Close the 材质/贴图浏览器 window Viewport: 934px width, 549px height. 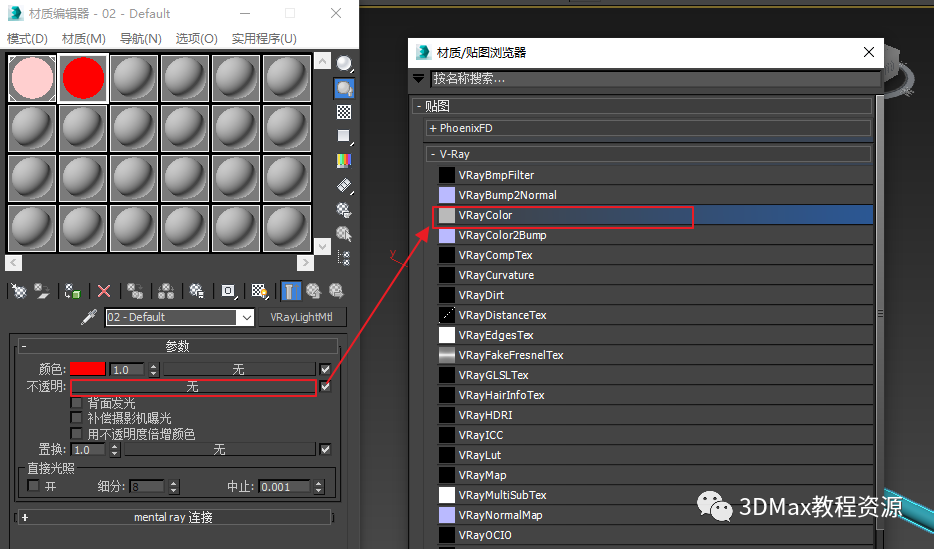click(869, 52)
